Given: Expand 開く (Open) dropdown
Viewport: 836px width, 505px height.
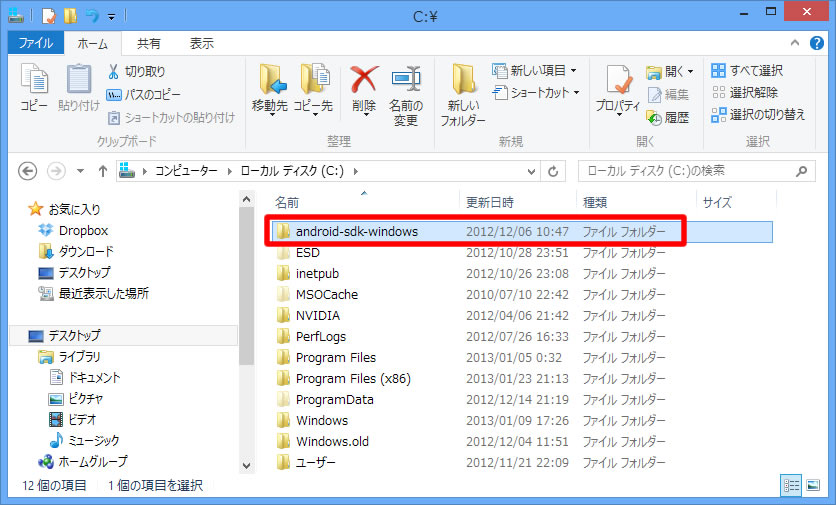Looking at the screenshot, I should pyautogui.click(x=690, y=71).
